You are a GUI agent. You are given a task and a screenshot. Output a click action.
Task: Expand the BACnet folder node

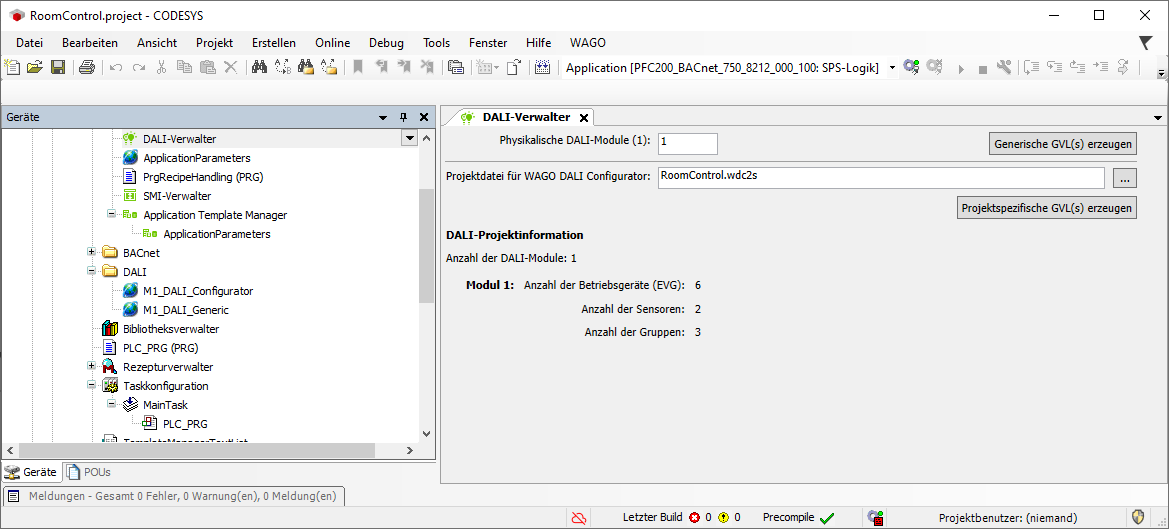[x=92, y=253]
